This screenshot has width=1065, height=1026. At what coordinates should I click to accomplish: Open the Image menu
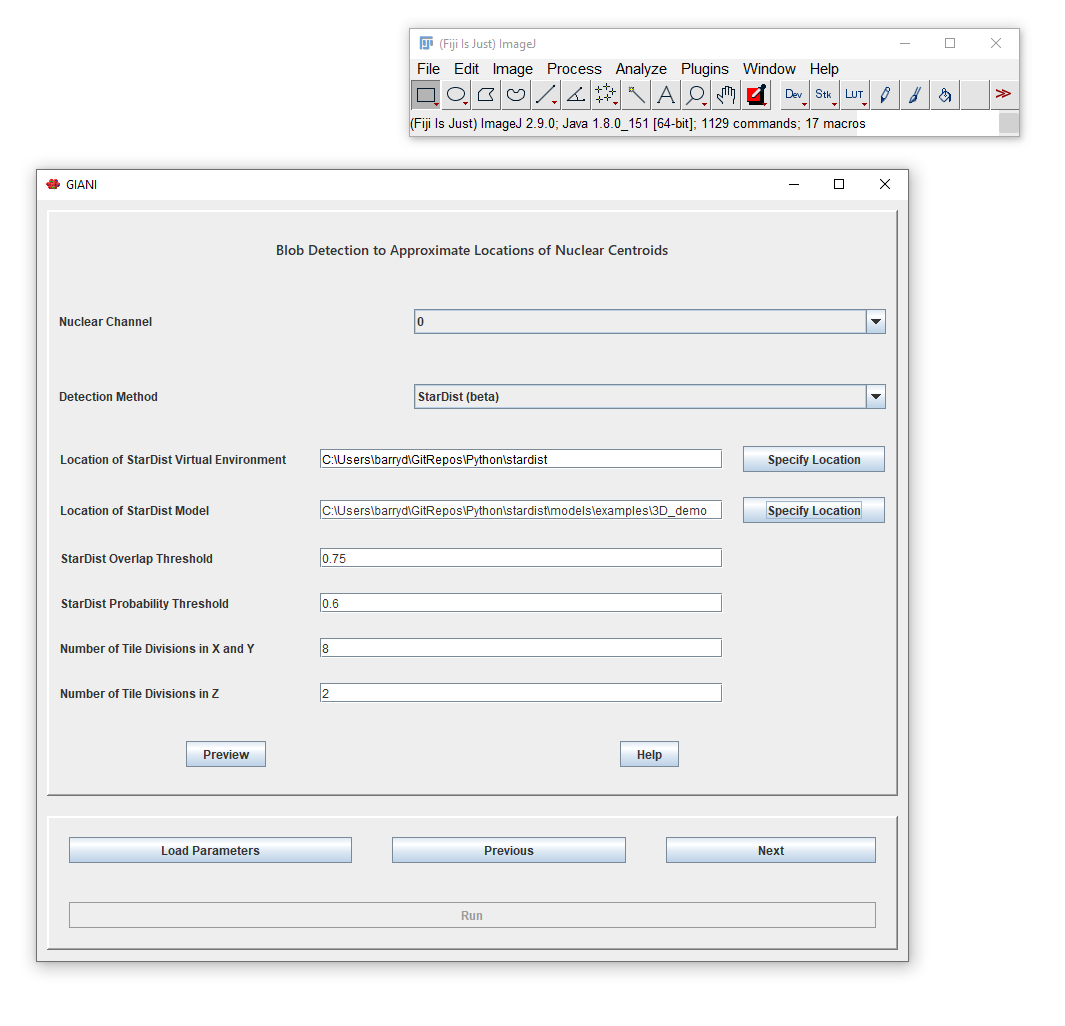[x=513, y=69]
